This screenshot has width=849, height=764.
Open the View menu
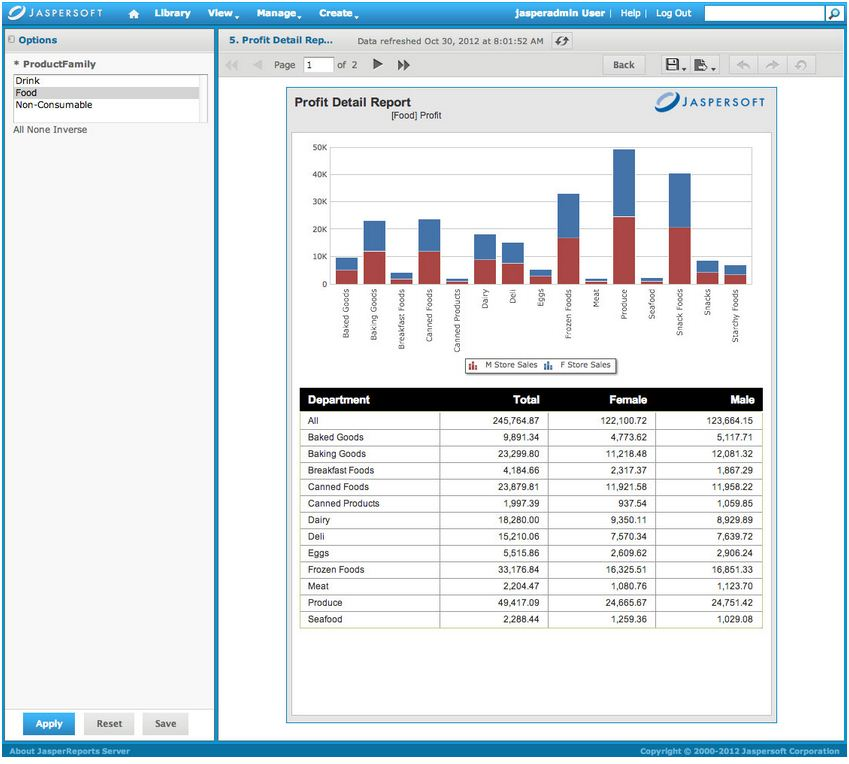[x=220, y=13]
